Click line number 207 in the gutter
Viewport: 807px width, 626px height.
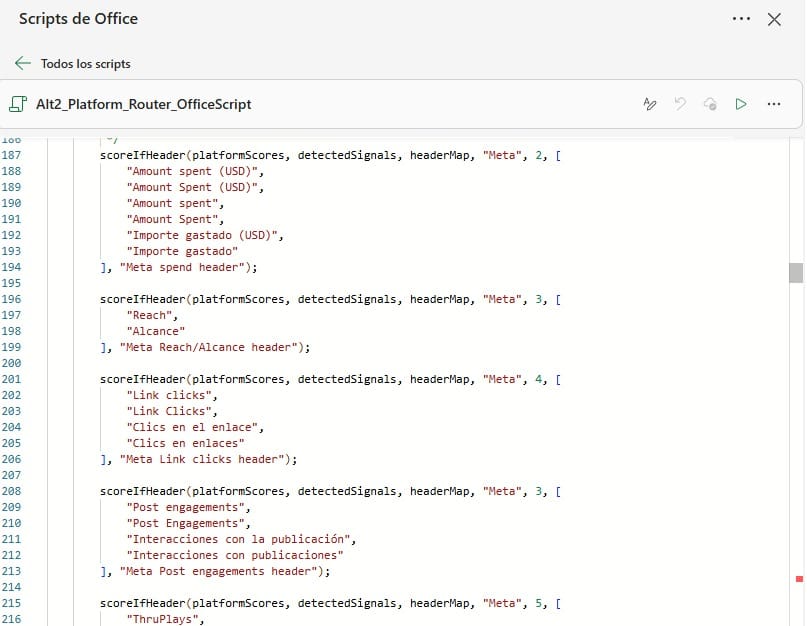11,475
